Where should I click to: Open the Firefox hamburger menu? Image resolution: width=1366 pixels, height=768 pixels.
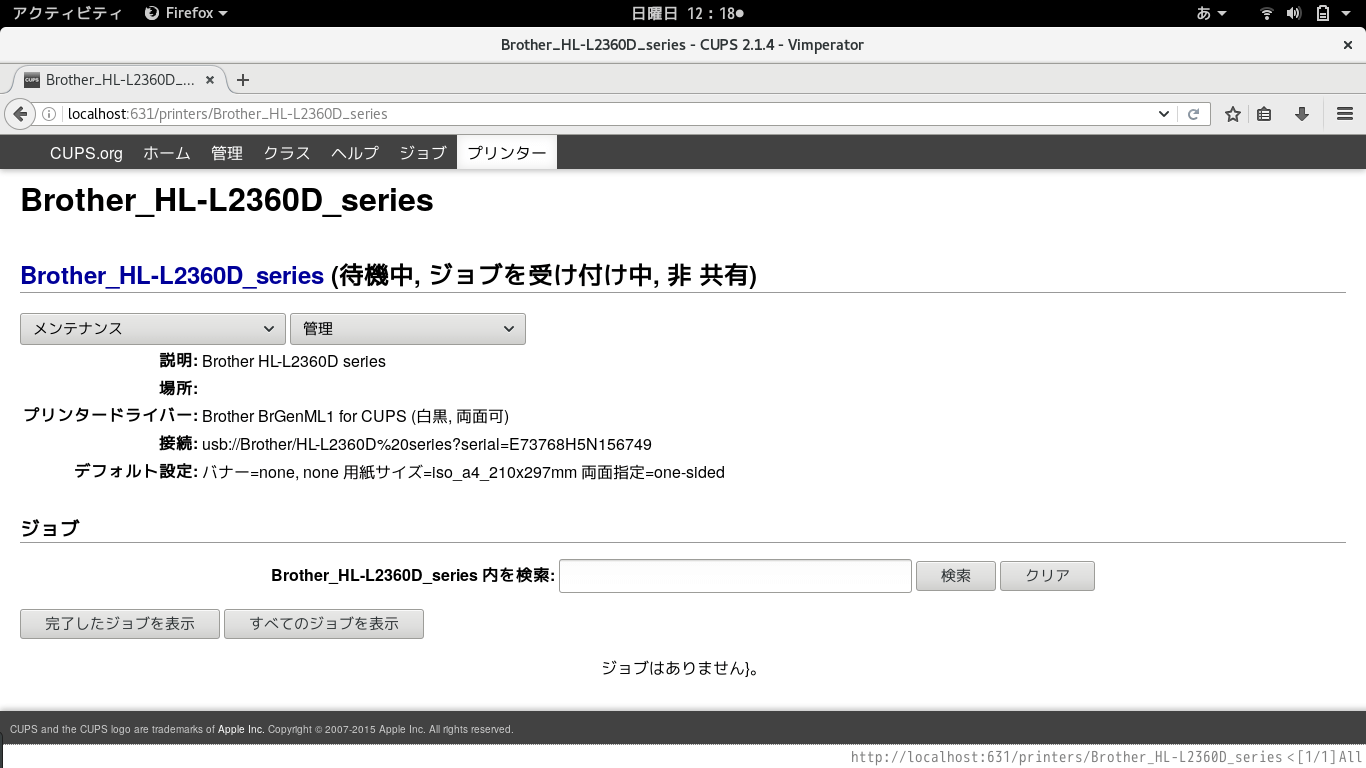[x=1345, y=114]
